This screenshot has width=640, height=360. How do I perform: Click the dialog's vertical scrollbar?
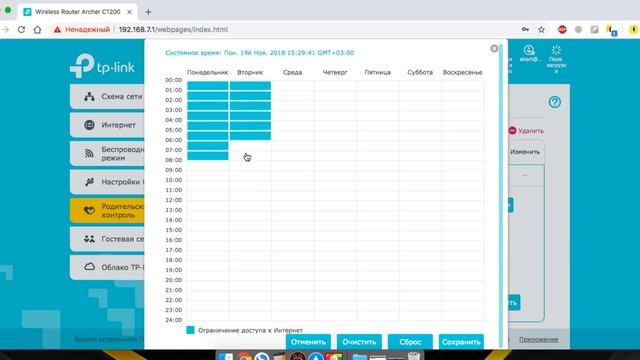[501, 196]
